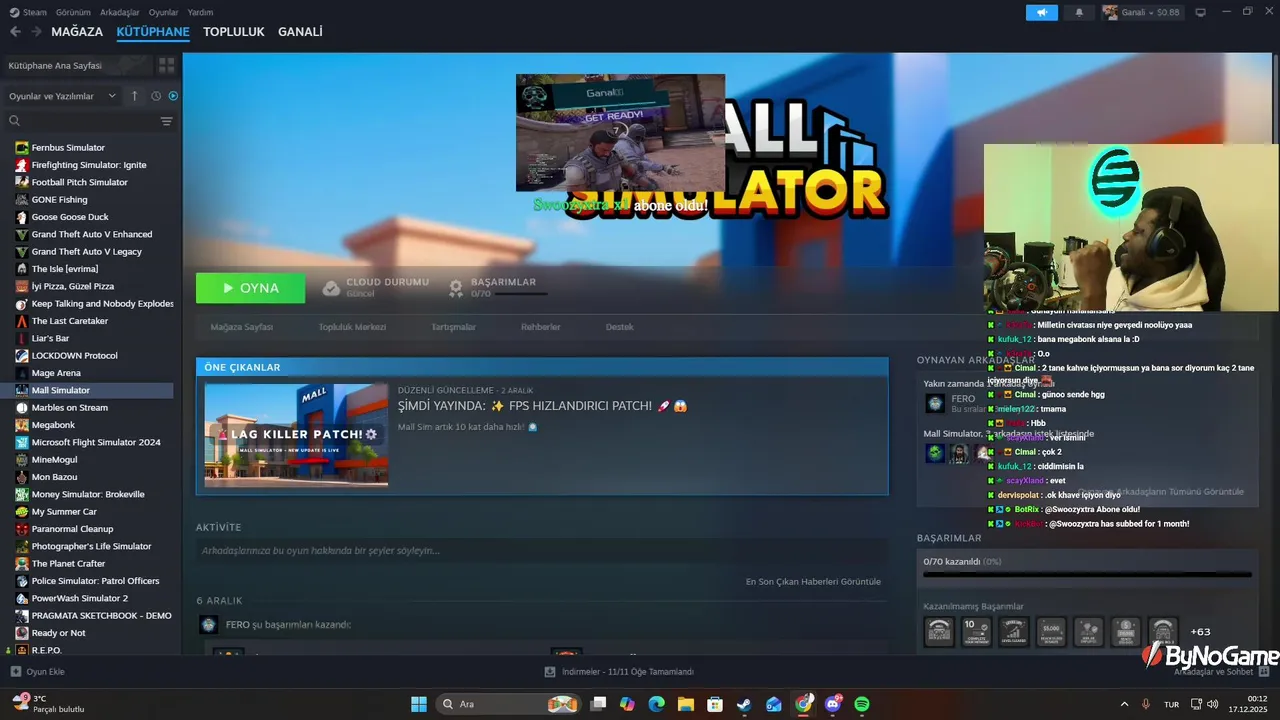The height and width of the screenshot is (720, 1280).
Task: Click the Megabonk game icon
Action: click(x=22, y=425)
